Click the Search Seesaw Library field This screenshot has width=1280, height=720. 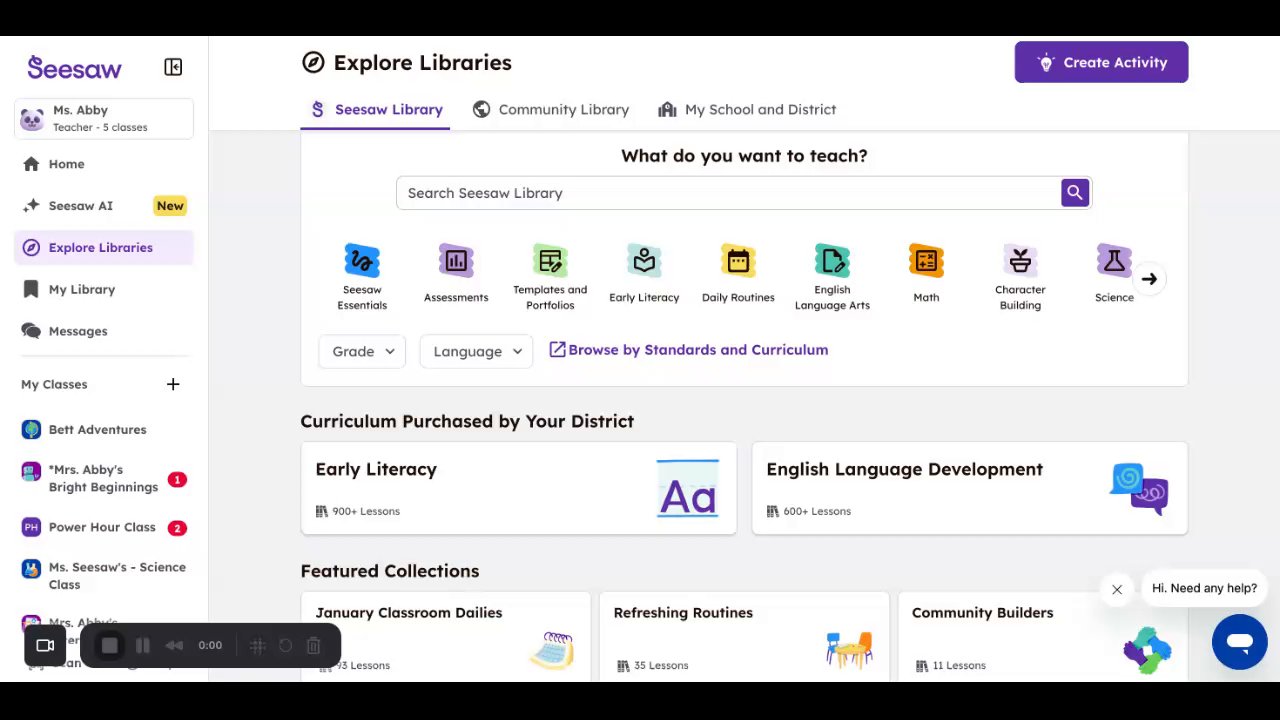pos(728,193)
